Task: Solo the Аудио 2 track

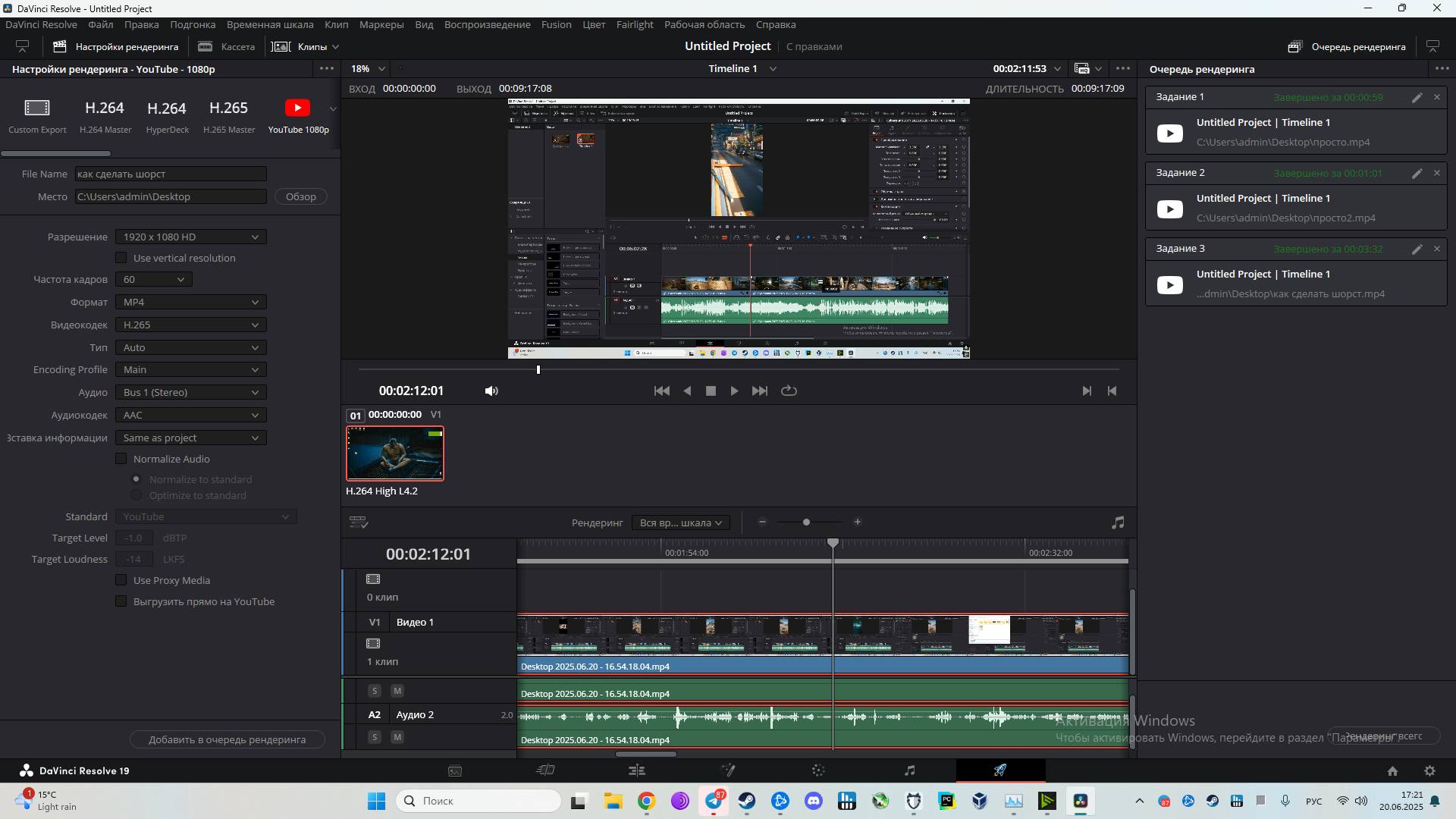Action: 375,737
